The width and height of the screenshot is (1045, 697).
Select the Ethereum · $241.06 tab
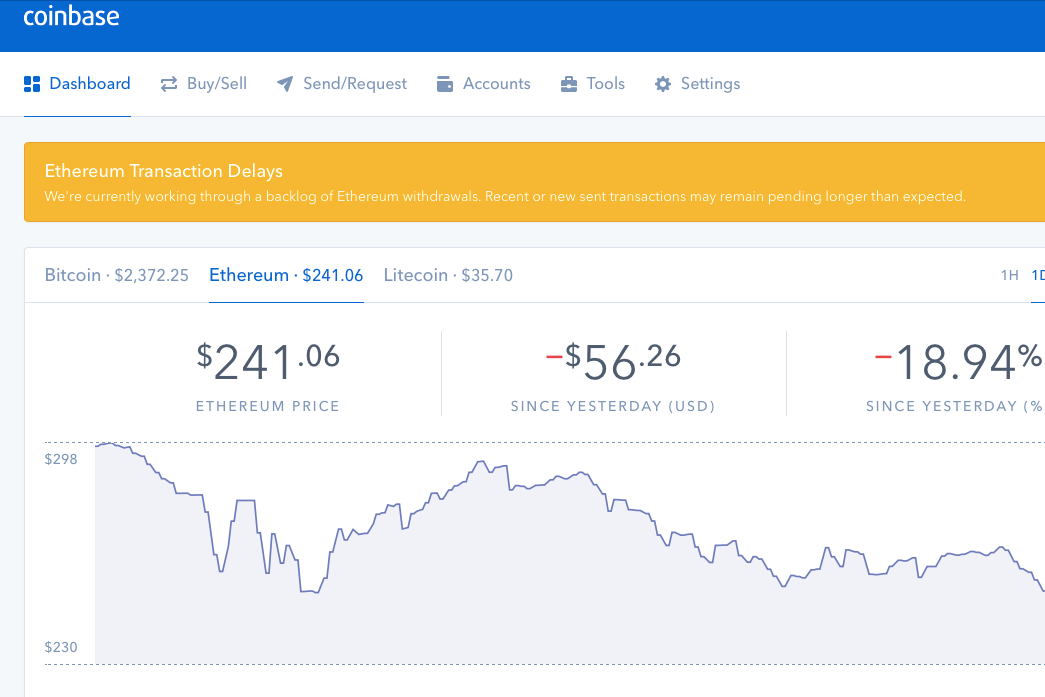286,275
